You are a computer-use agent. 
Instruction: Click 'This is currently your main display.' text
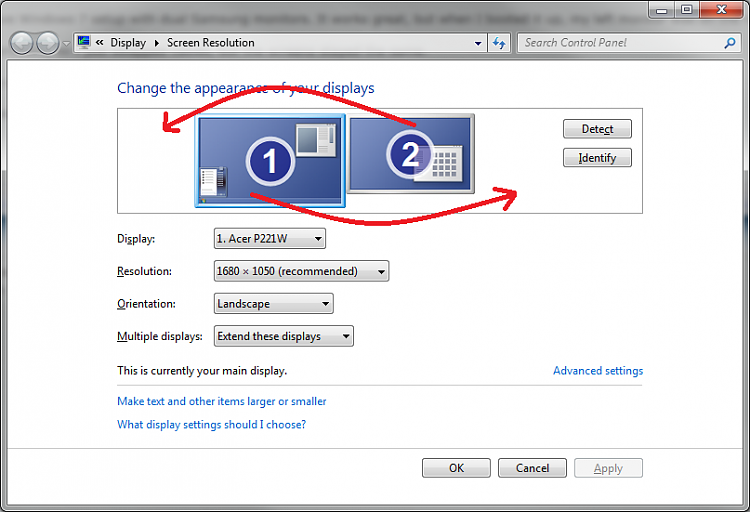[202, 370]
